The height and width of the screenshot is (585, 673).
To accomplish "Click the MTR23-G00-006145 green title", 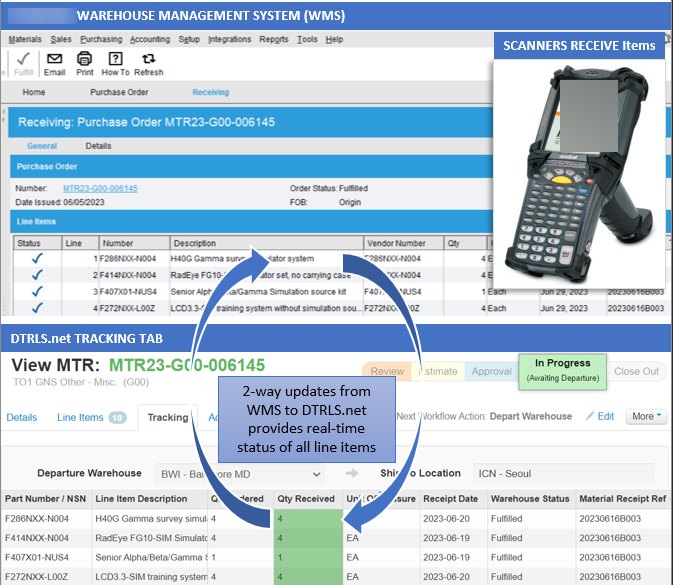I will [x=187, y=365].
